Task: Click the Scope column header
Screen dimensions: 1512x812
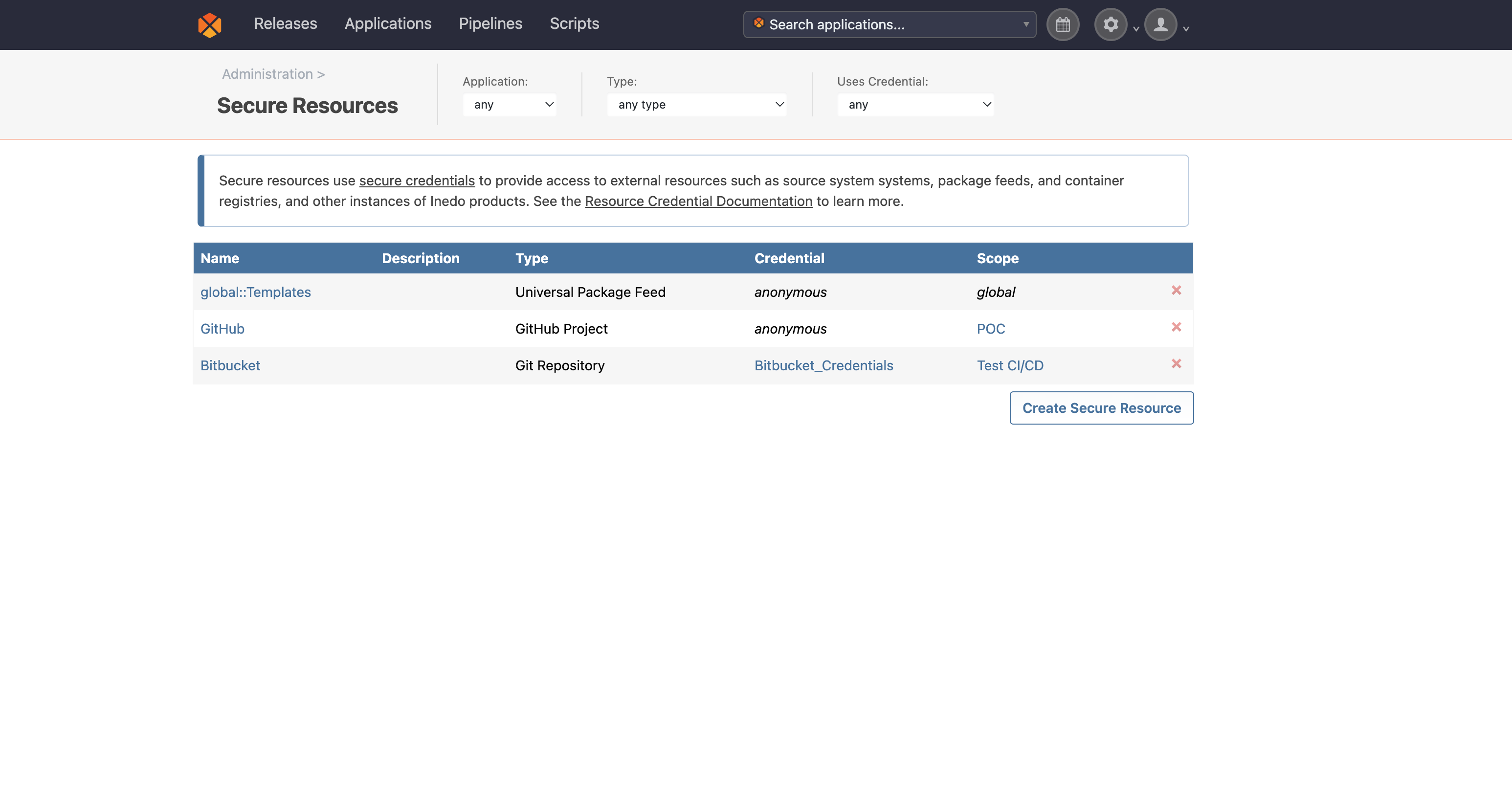Action: pos(997,258)
